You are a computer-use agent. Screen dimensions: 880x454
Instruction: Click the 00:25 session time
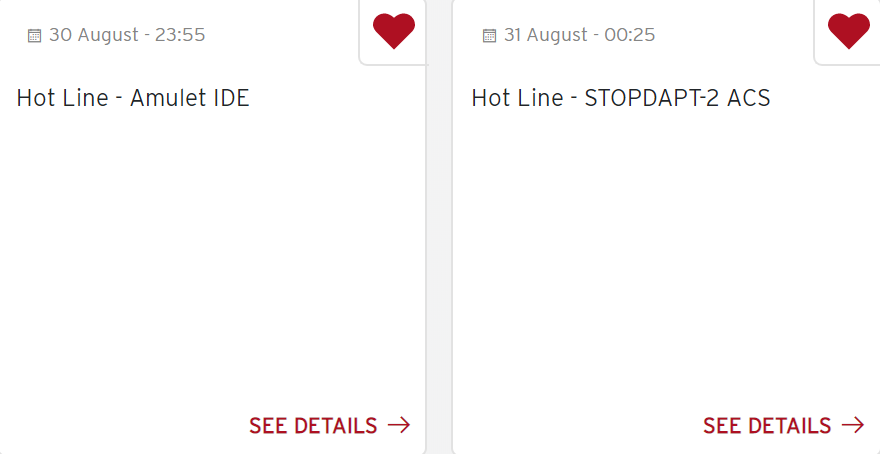[x=630, y=35]
